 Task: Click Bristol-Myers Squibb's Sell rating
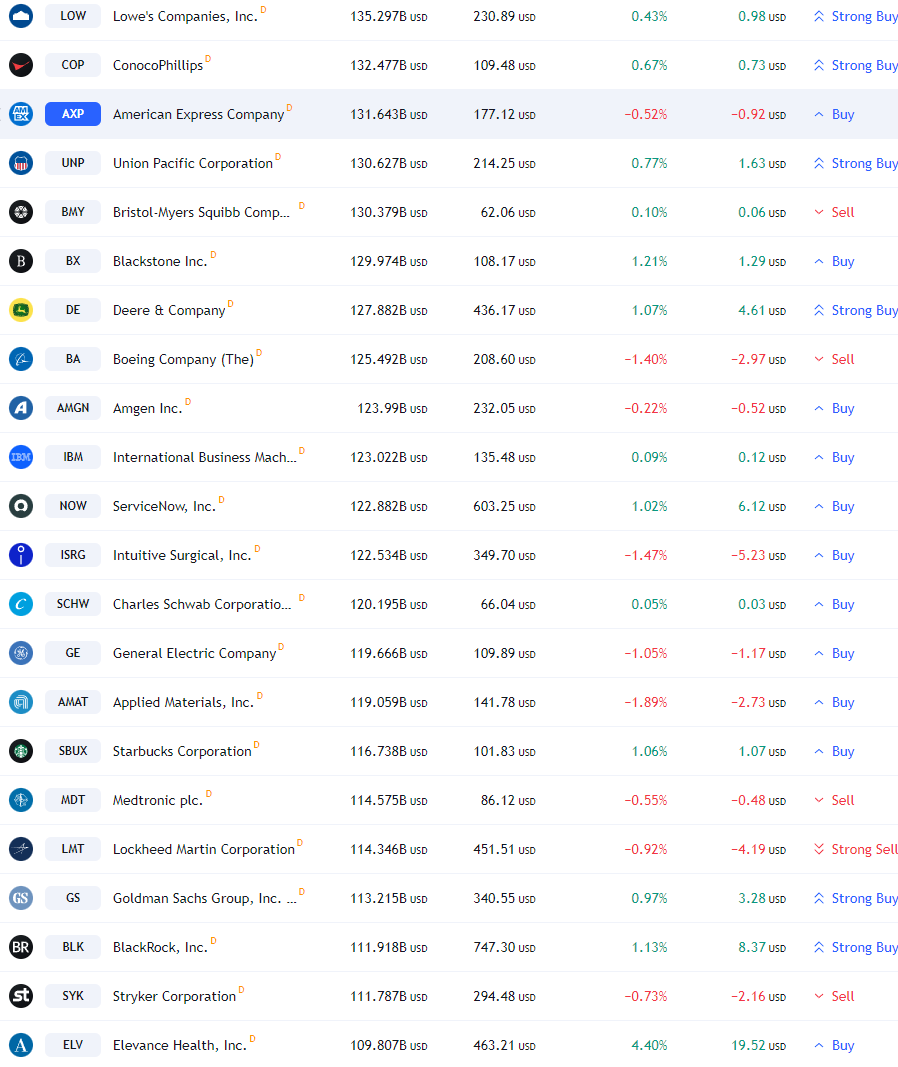point(834,212)
